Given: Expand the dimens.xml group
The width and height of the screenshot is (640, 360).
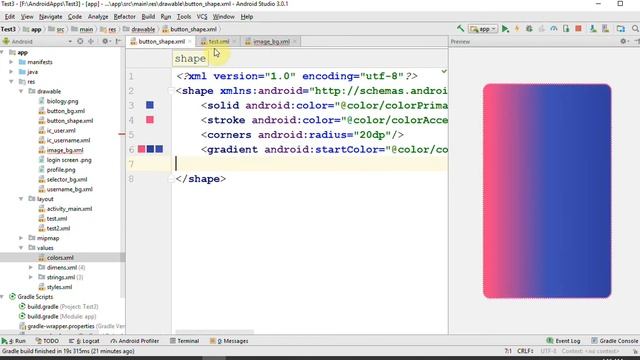Looking at the screenshot, I should tap(31, 267).
